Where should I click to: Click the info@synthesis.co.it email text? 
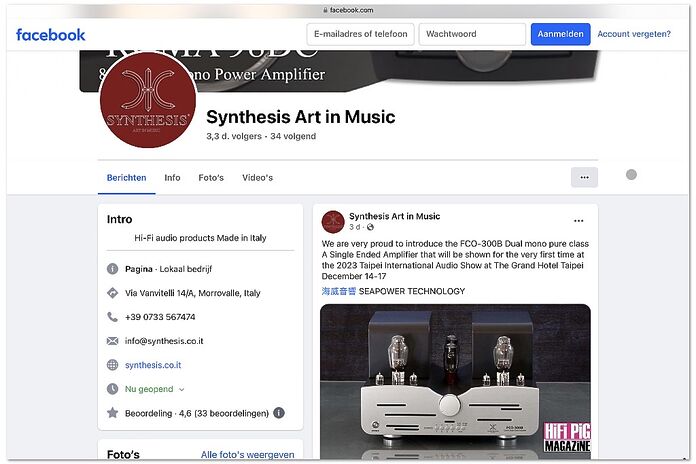[x=164, y=341]
